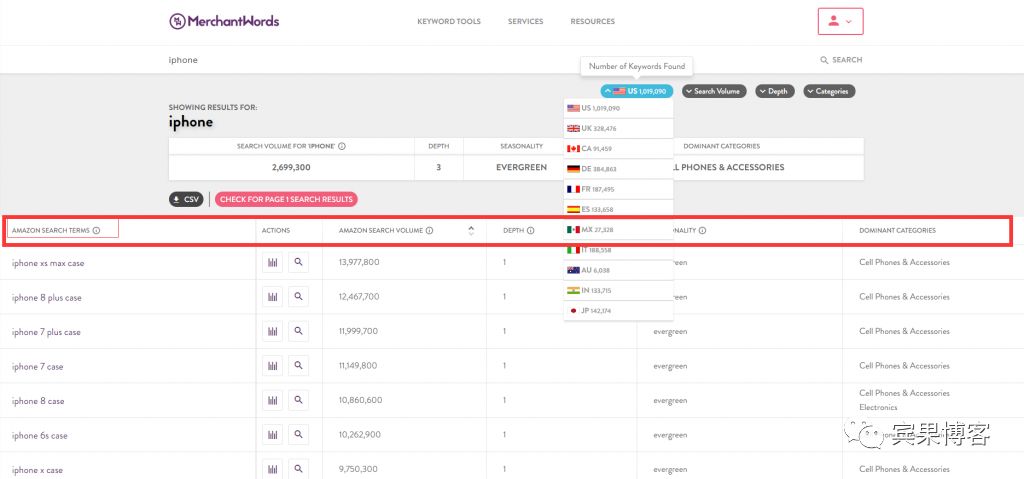1024x479 pixels.
Task: Click info icon next to Depth column
Action: [530, 231]
